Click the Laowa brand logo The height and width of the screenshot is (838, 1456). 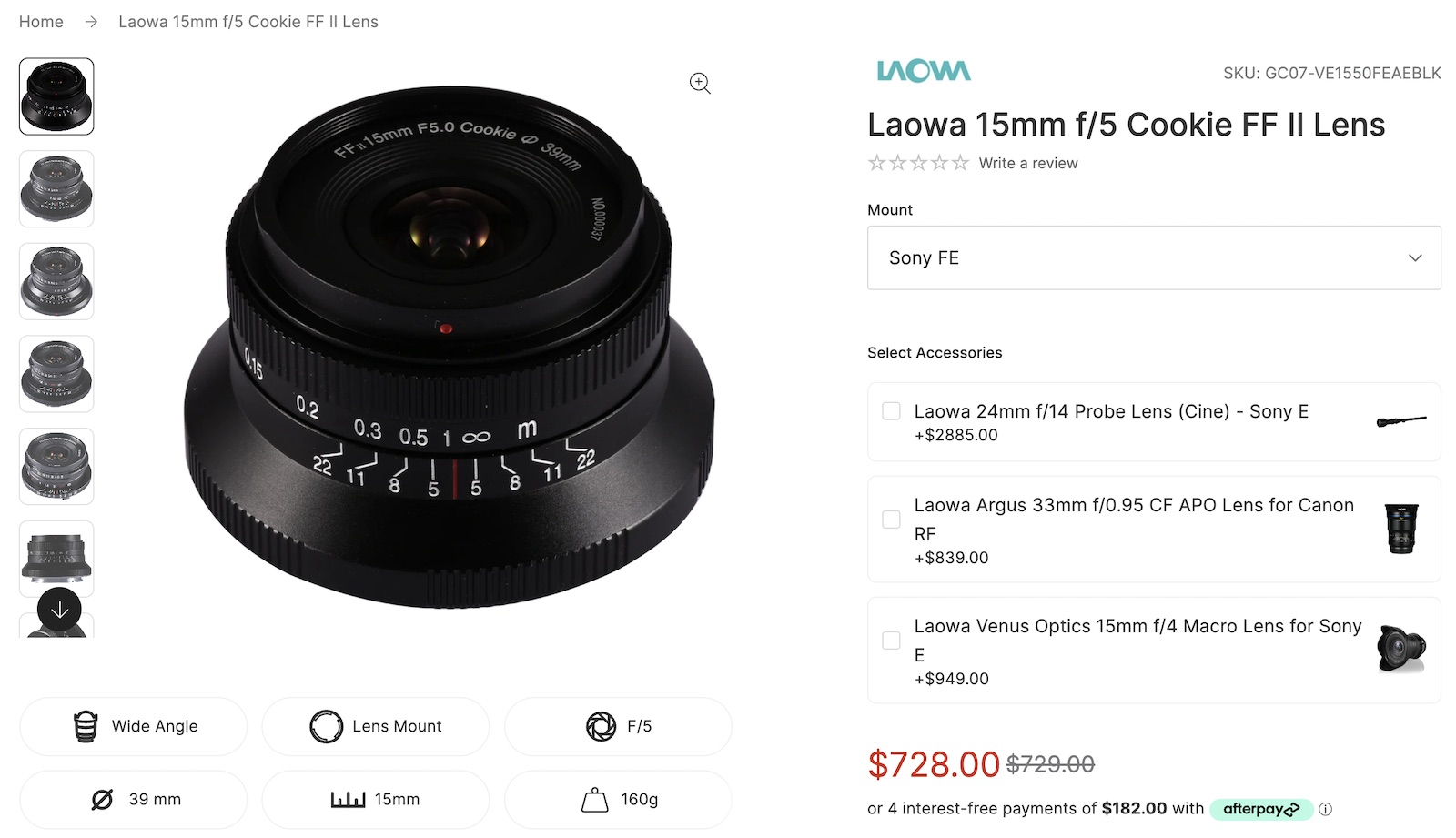[x=923, y=71]
